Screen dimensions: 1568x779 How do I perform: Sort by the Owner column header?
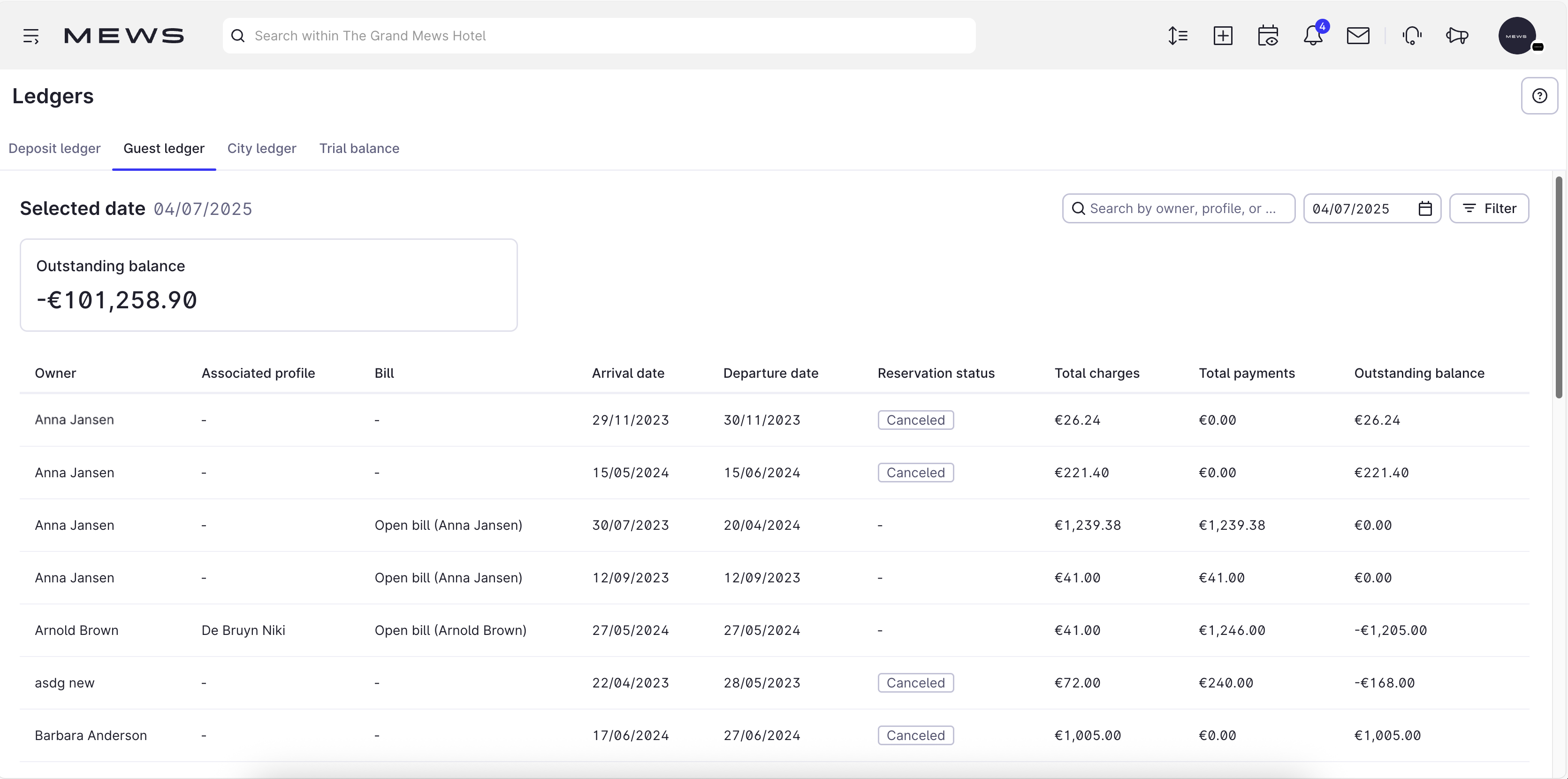pyautogui.click(x=55, y=373)
